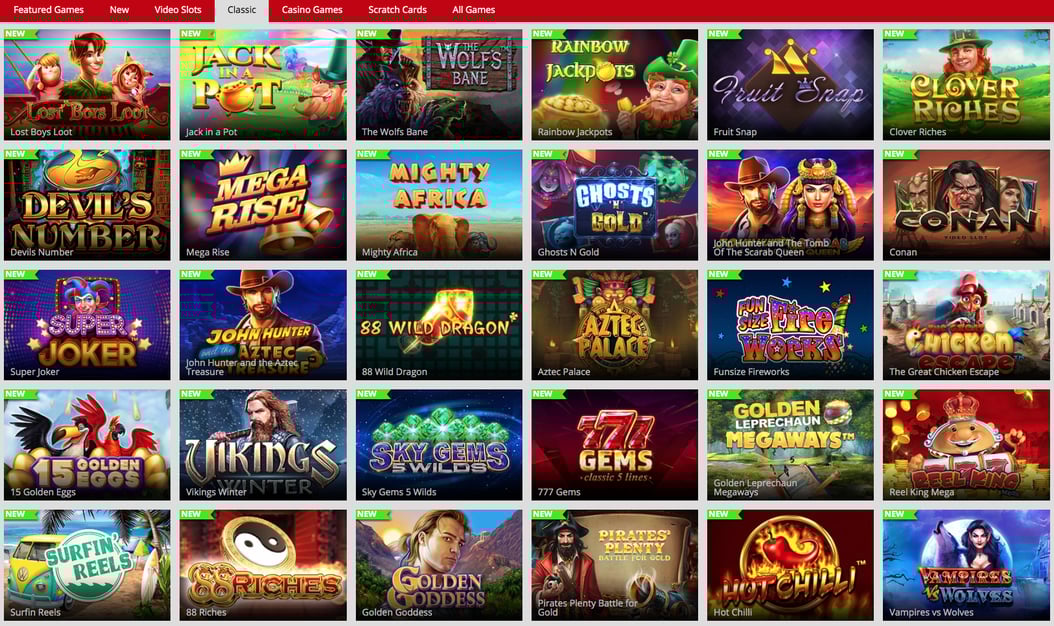
Task: Launch the 777 Gems slot
Action: [x=614, y=445]
